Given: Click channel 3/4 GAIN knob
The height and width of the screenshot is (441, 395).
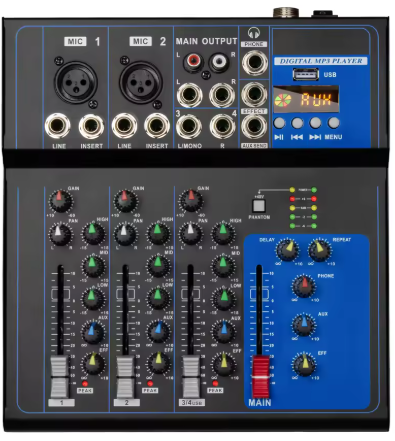Looking at the screenshot, I should [191, 201].
